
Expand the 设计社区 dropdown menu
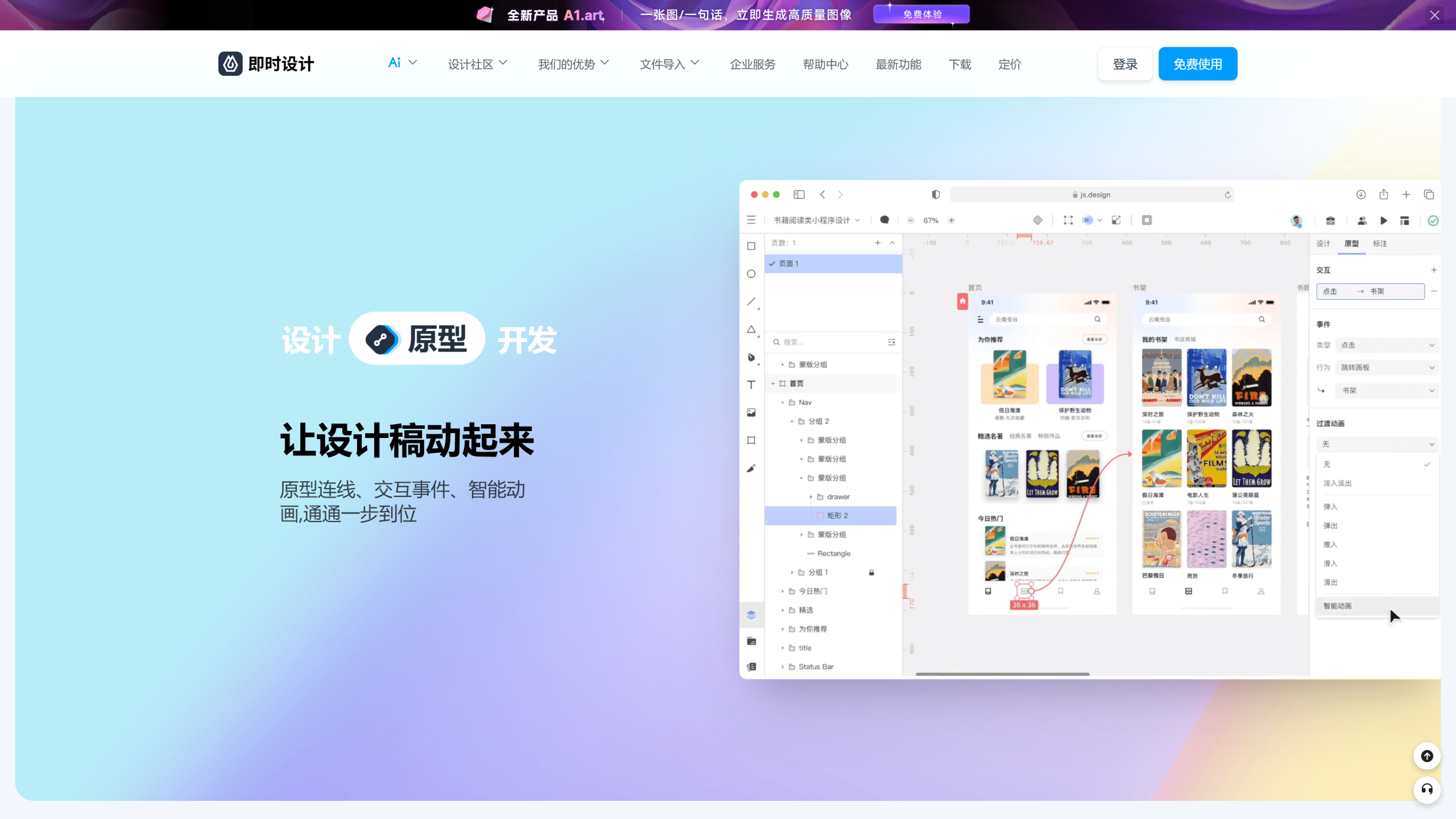coord(478,64)
